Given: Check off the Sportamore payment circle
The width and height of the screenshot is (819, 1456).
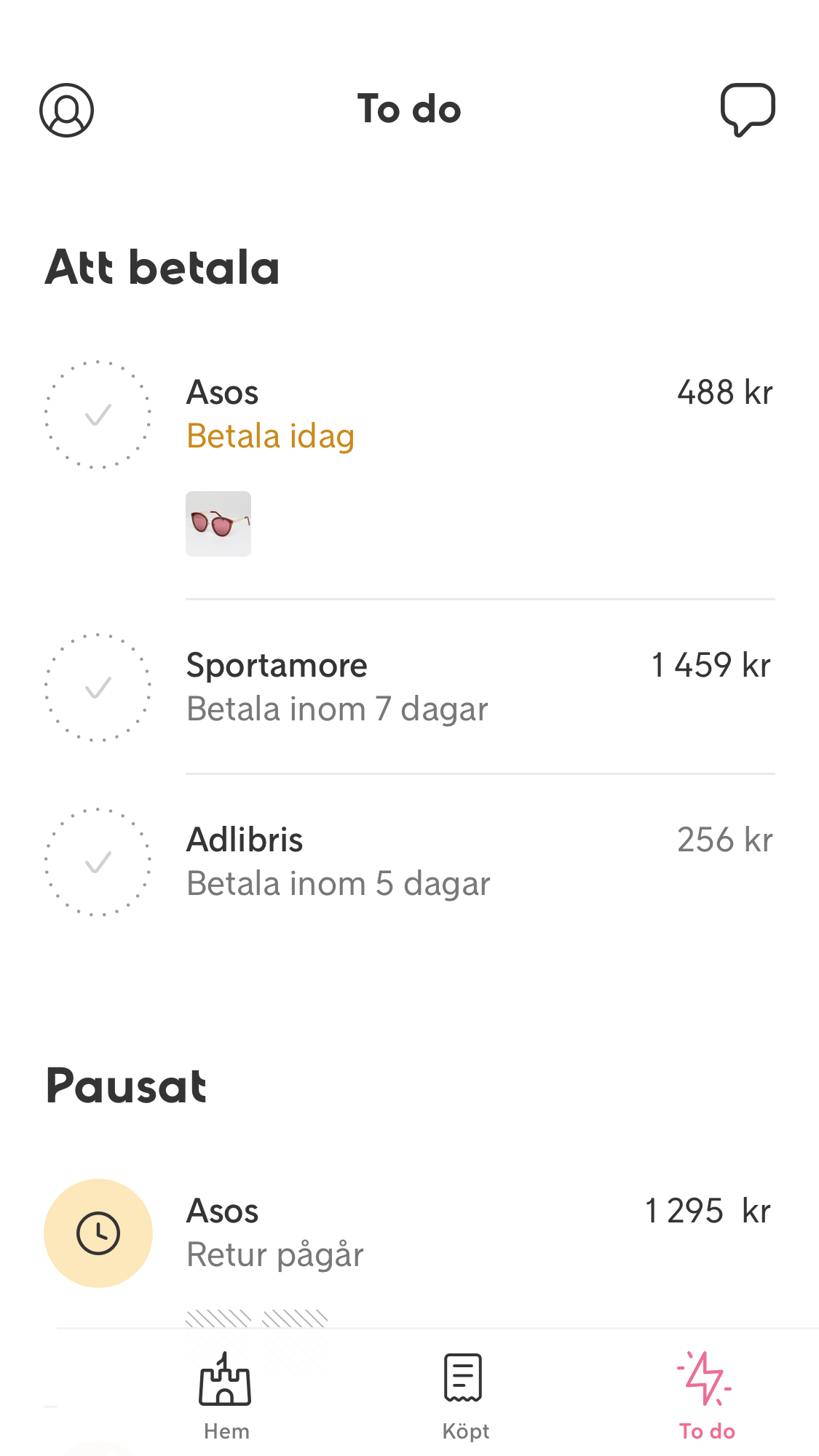Looking at the screenshot, I should click(x=98, y=688).
